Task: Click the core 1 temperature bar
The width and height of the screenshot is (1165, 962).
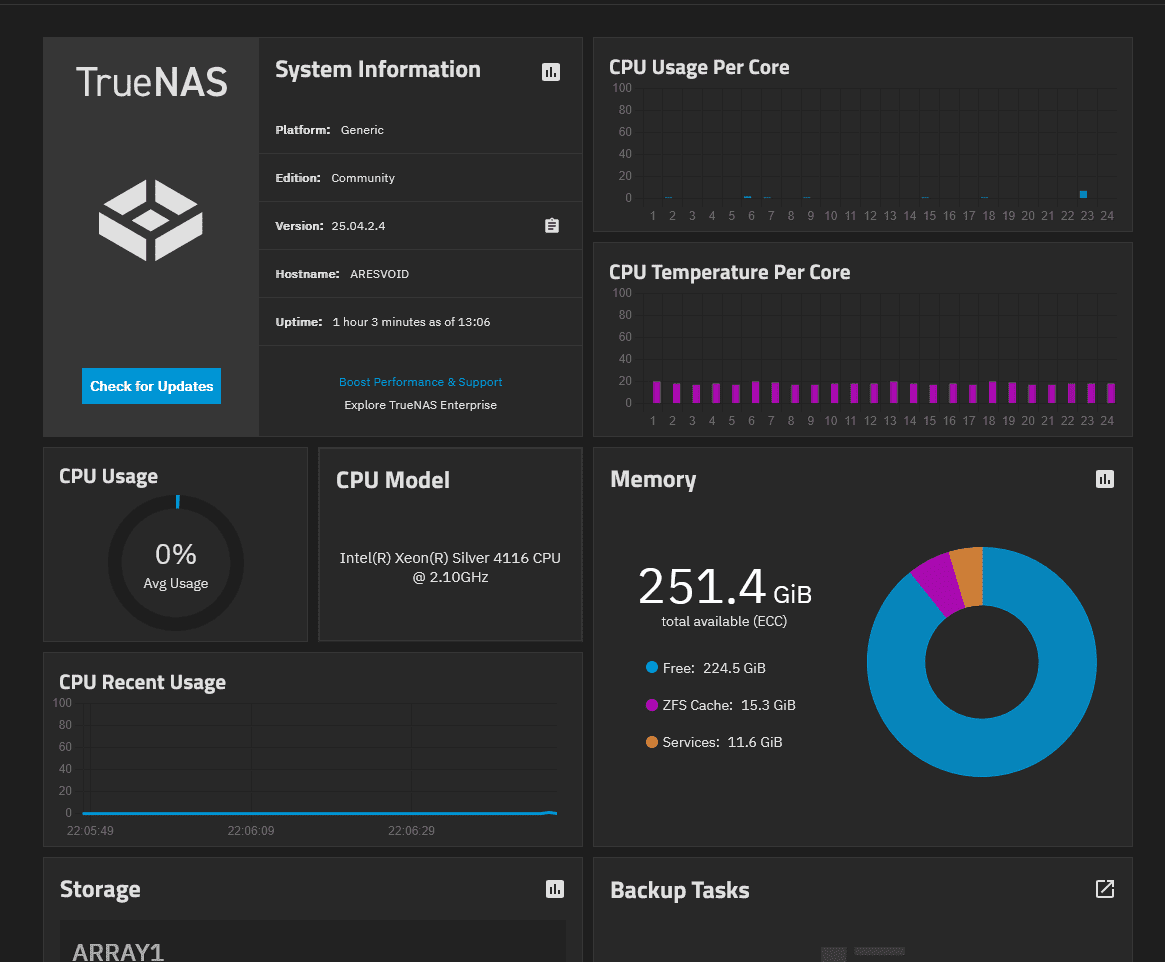Action: click(x=657, y=391)
